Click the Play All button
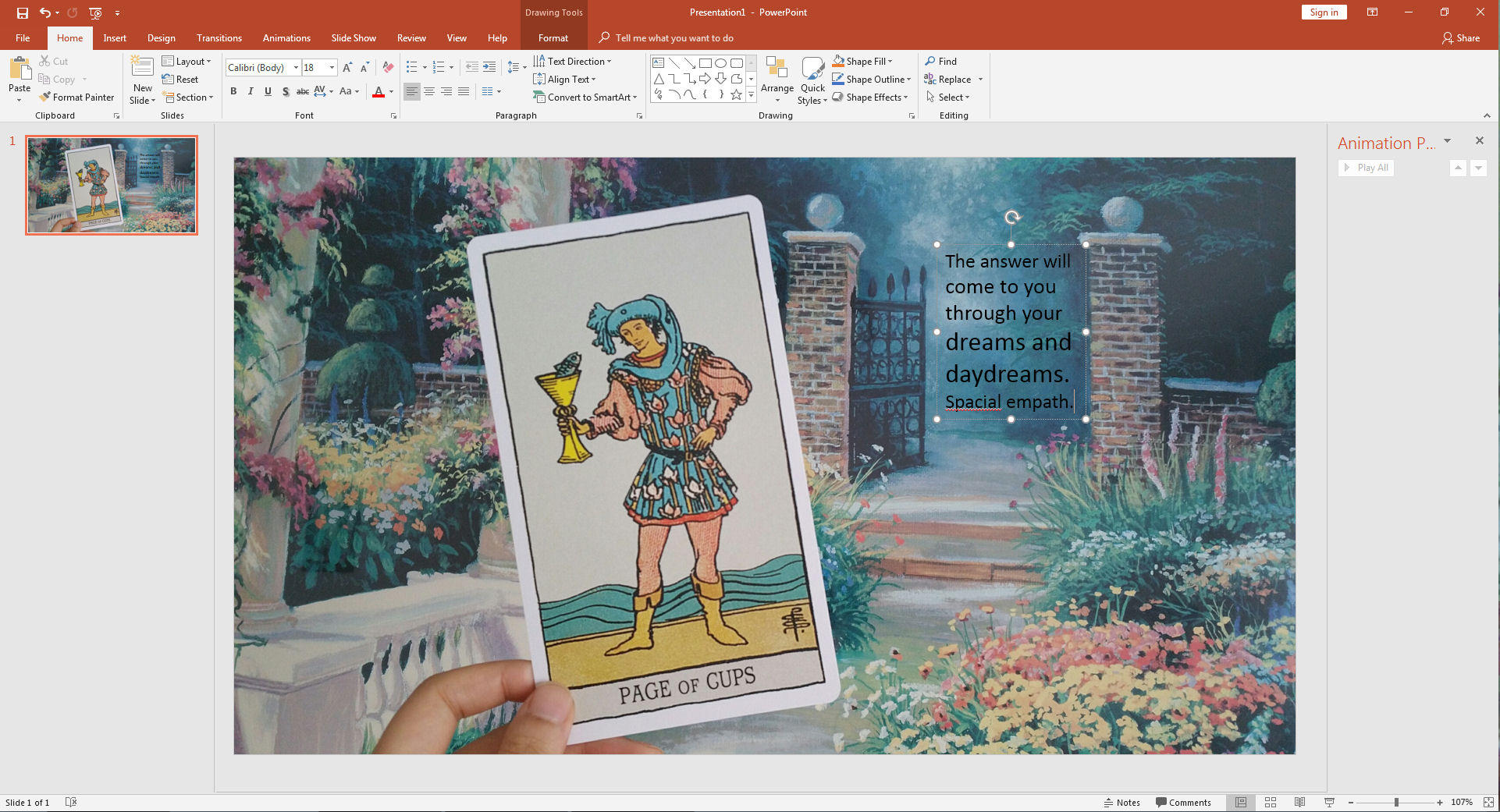The height and width of the screenshot is (812, 1500). click(x=1366, y=168)
